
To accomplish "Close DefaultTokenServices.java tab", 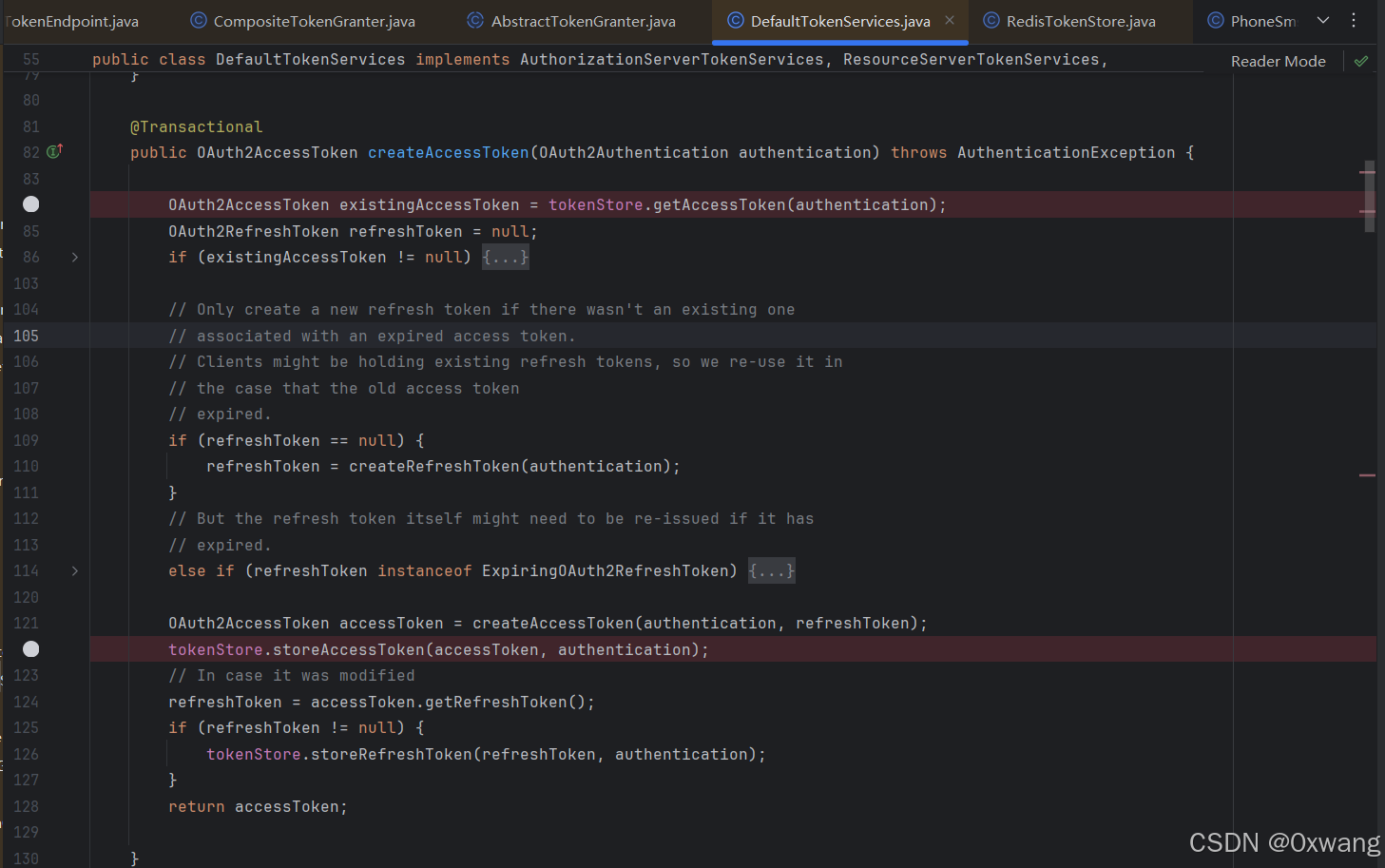I will point(950,20).
